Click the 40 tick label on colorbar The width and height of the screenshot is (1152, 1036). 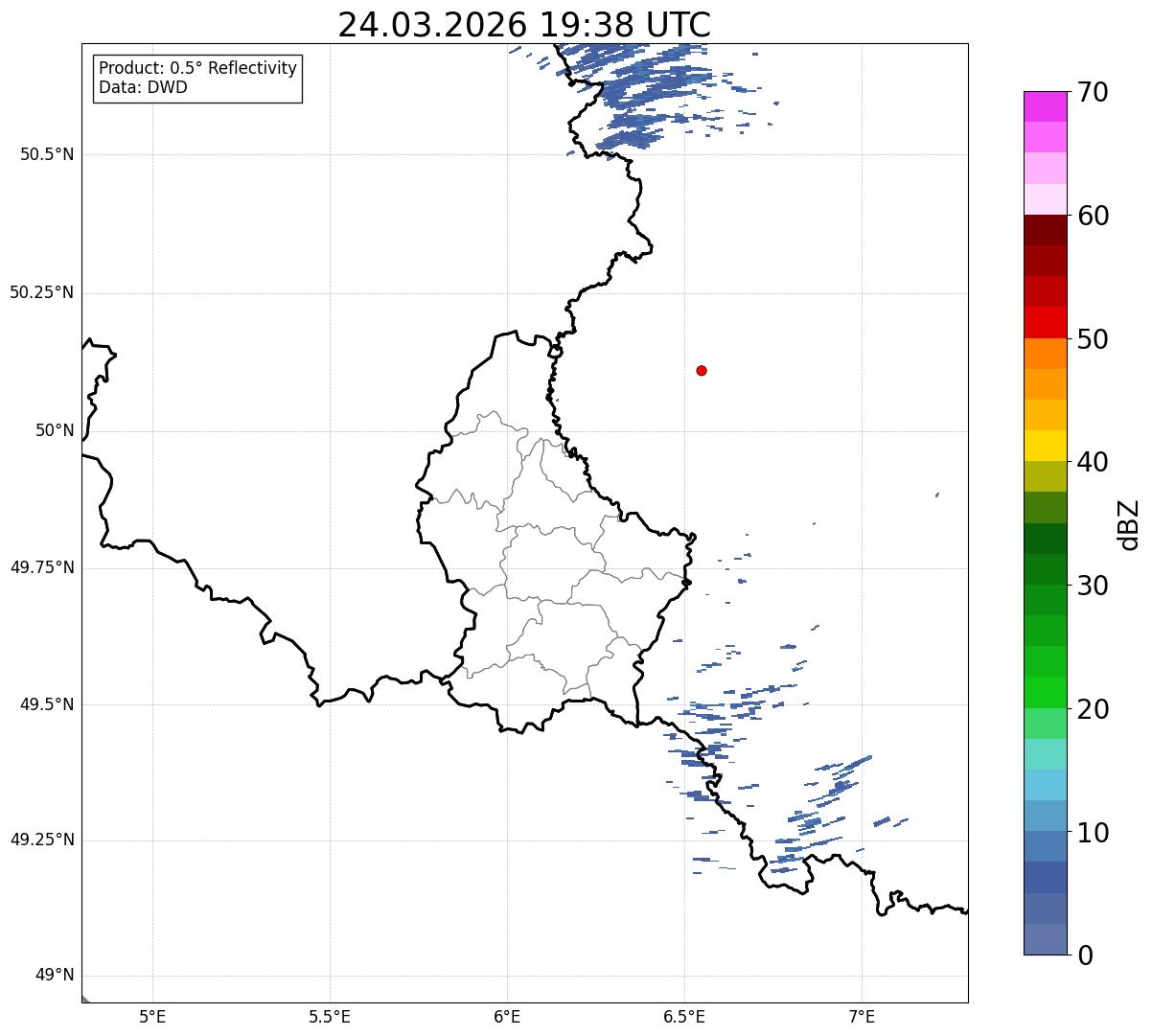coord(1093,462)
